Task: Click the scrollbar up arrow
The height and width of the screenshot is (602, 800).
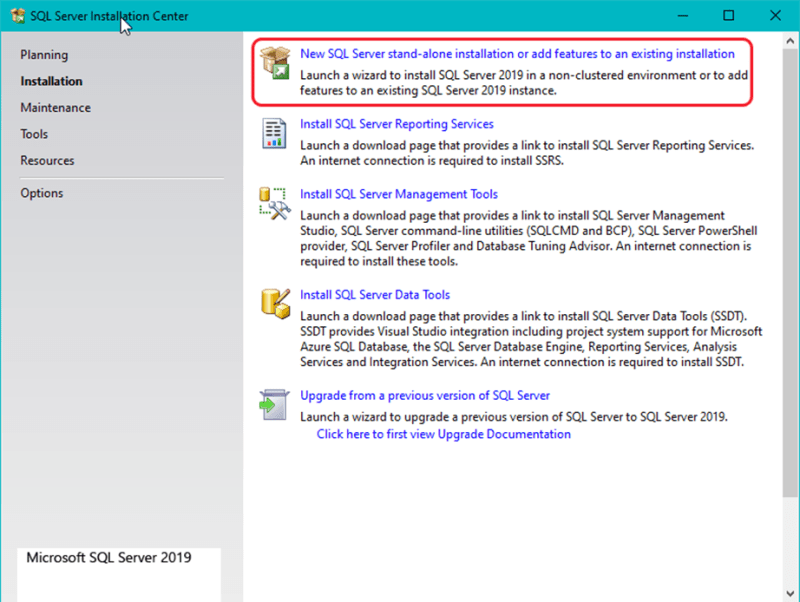Action: click(790, 41)
